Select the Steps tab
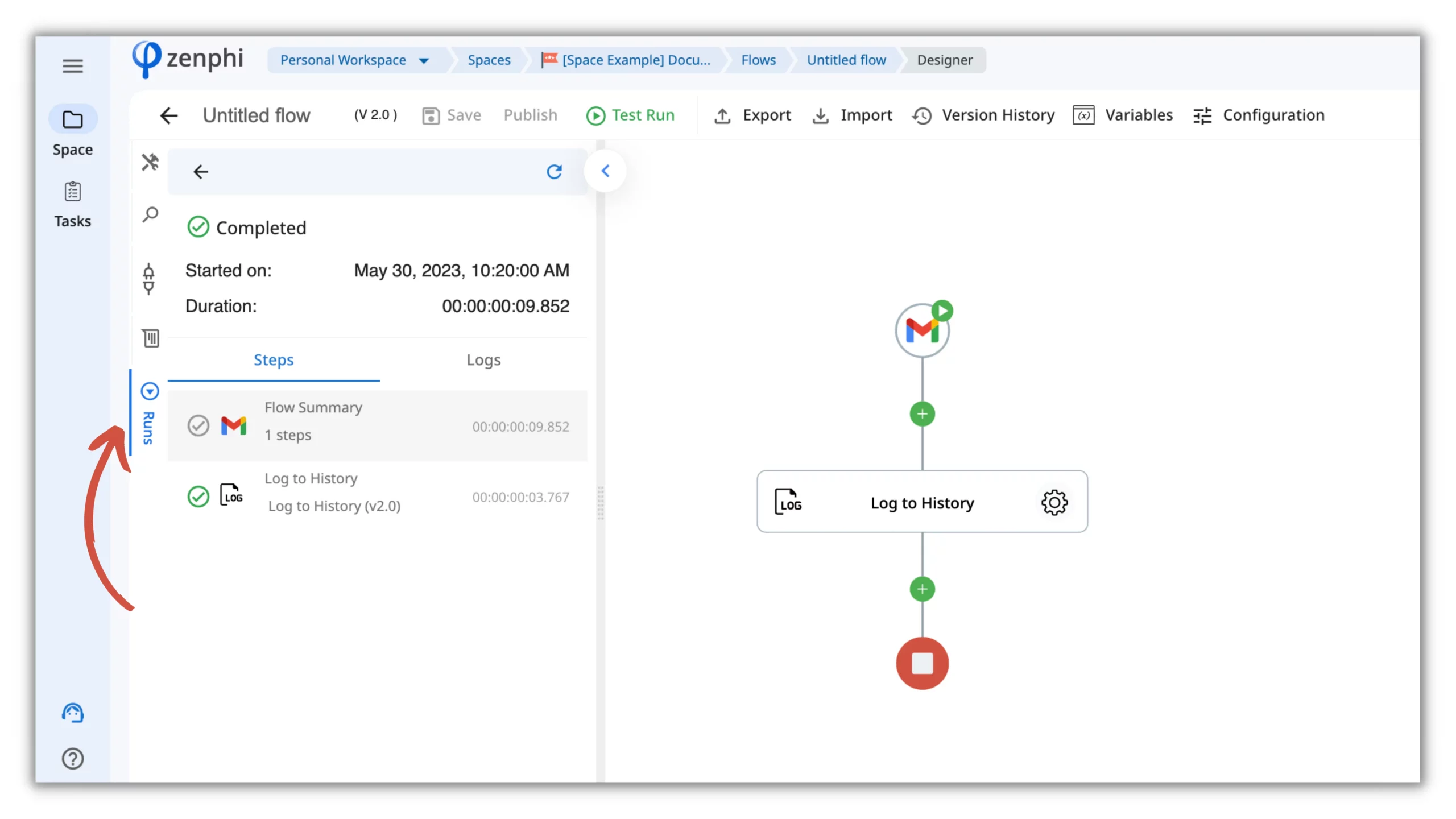The width and height of the screenshot is (1456, 819). (x=274, y=360)
